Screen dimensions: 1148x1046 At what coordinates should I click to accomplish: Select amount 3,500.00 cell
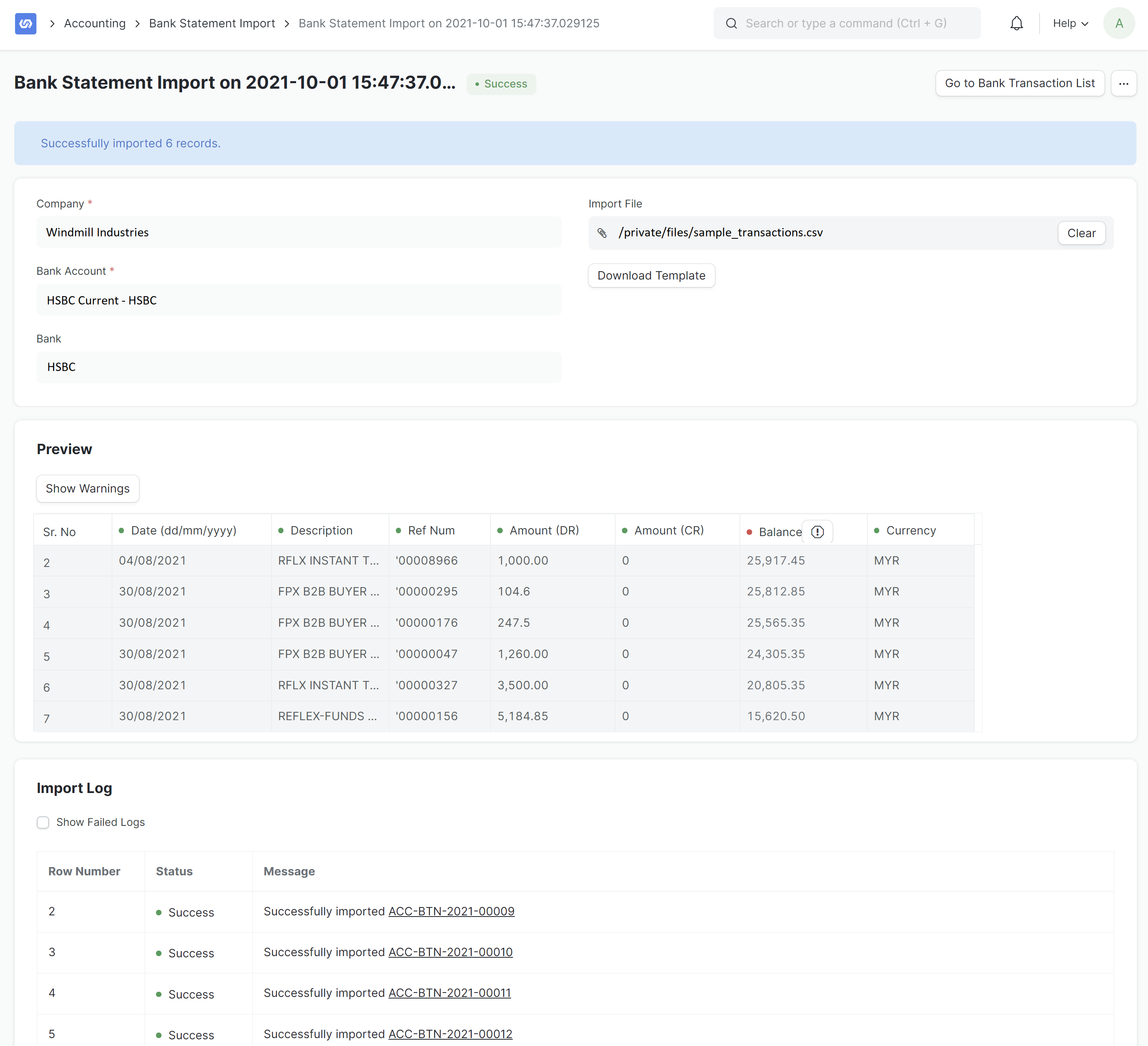pos(552,686)
